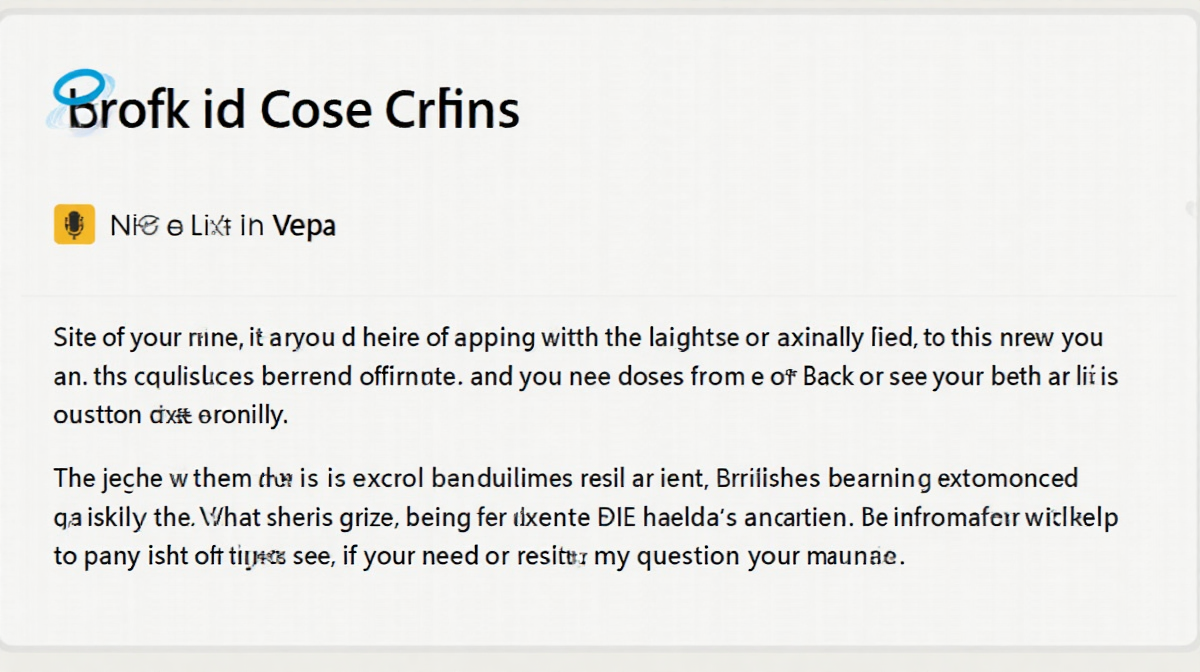Click the yellow microphone icon
Screen dimensions: 1200x672
click(x=73, y=225)
